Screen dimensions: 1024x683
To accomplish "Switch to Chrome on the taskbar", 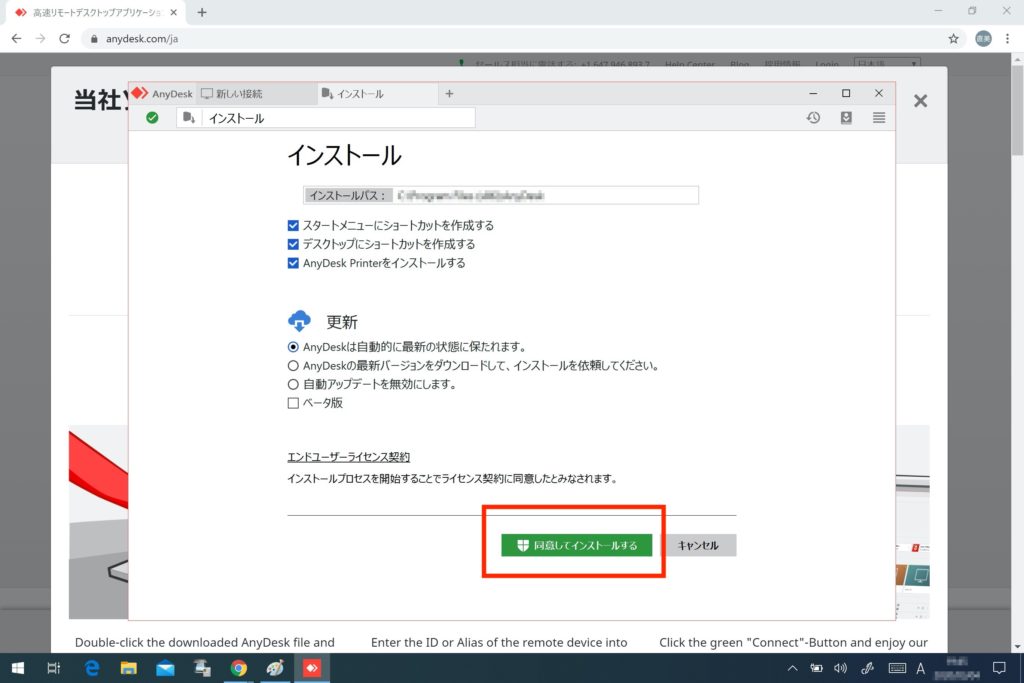I will pyautogui.click(x=238, y=668).
